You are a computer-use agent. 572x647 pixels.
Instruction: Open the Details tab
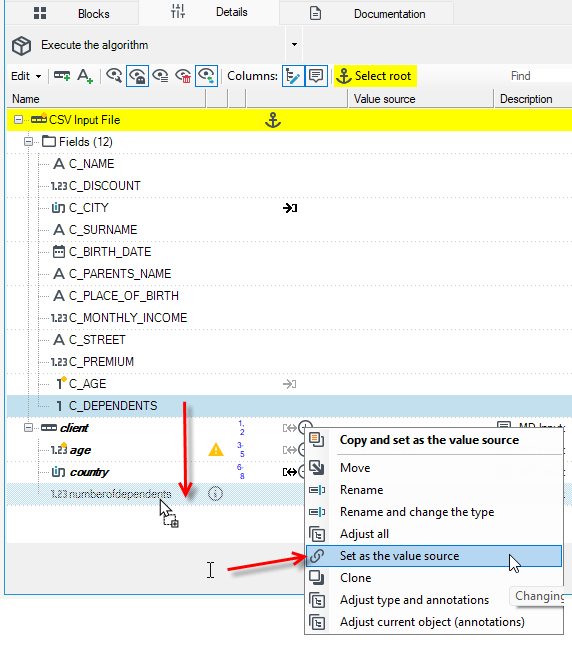209,12
